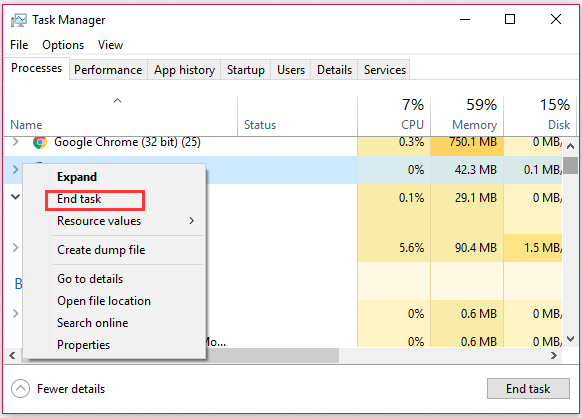Open the Resource values submenu arrow

192,221
